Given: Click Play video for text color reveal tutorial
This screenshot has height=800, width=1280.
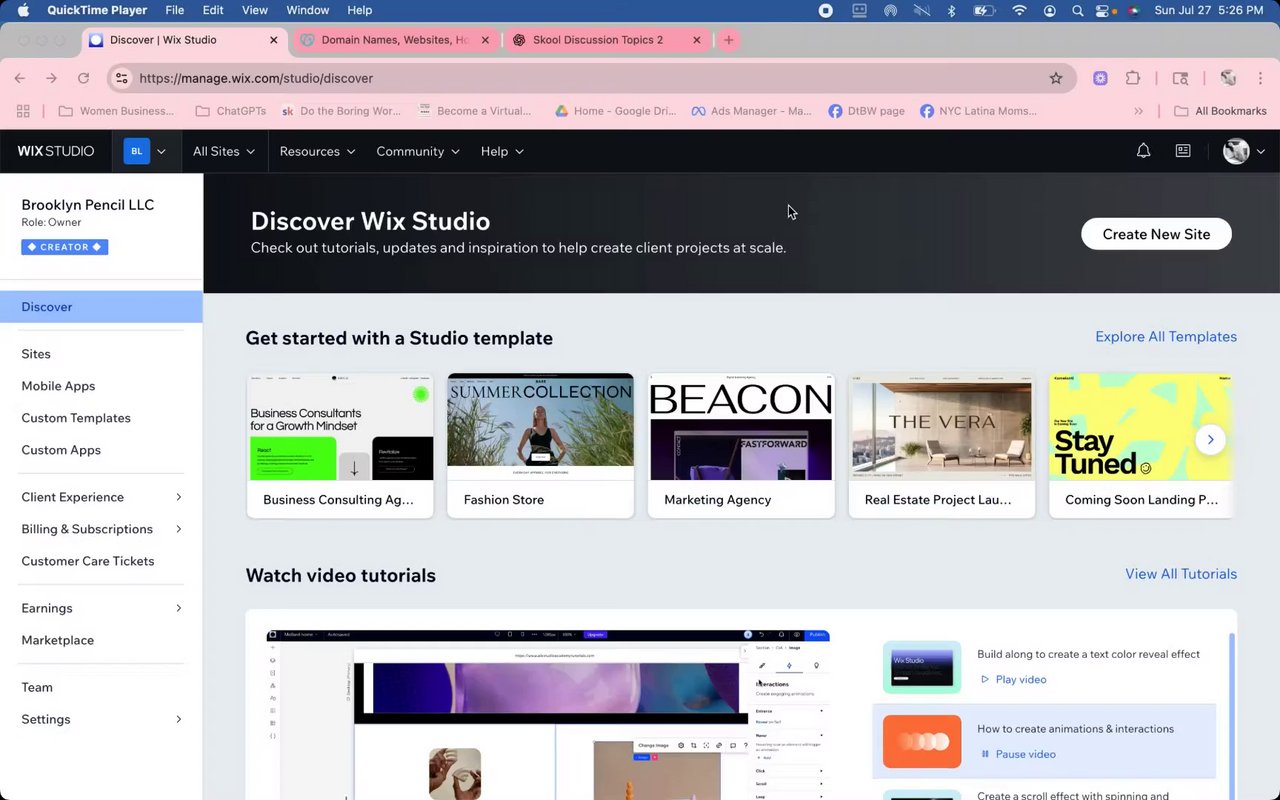Looking at the screenshot, I should (x=1013, y=680).
